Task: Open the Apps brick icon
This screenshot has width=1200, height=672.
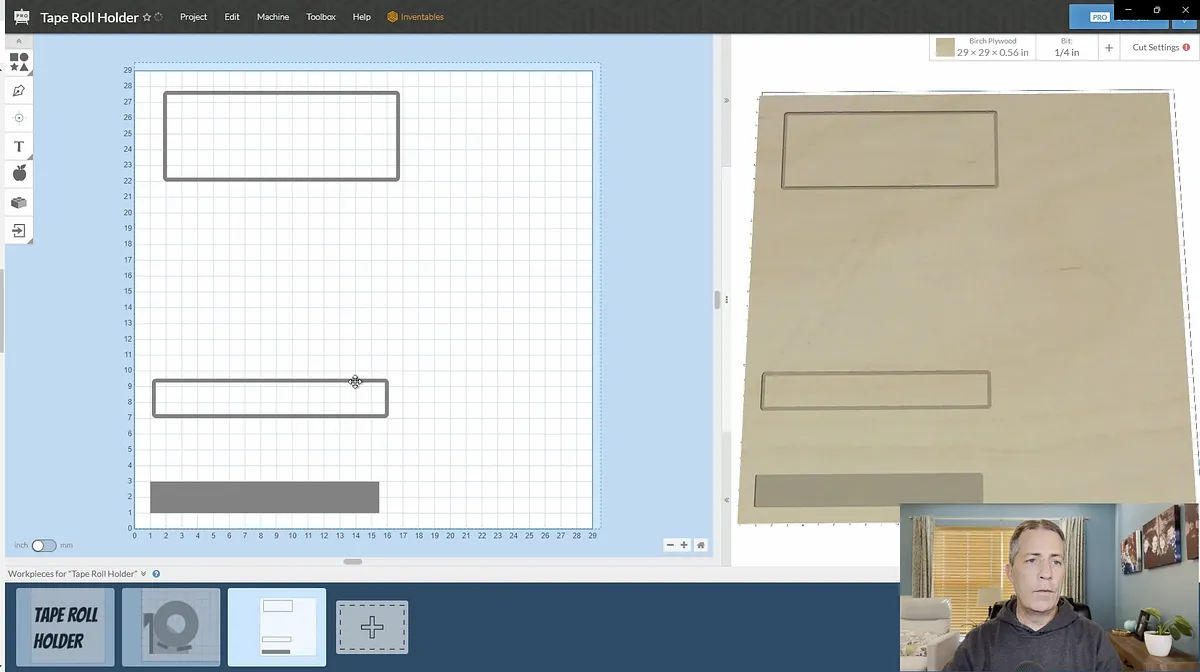Action: (19, 202)
